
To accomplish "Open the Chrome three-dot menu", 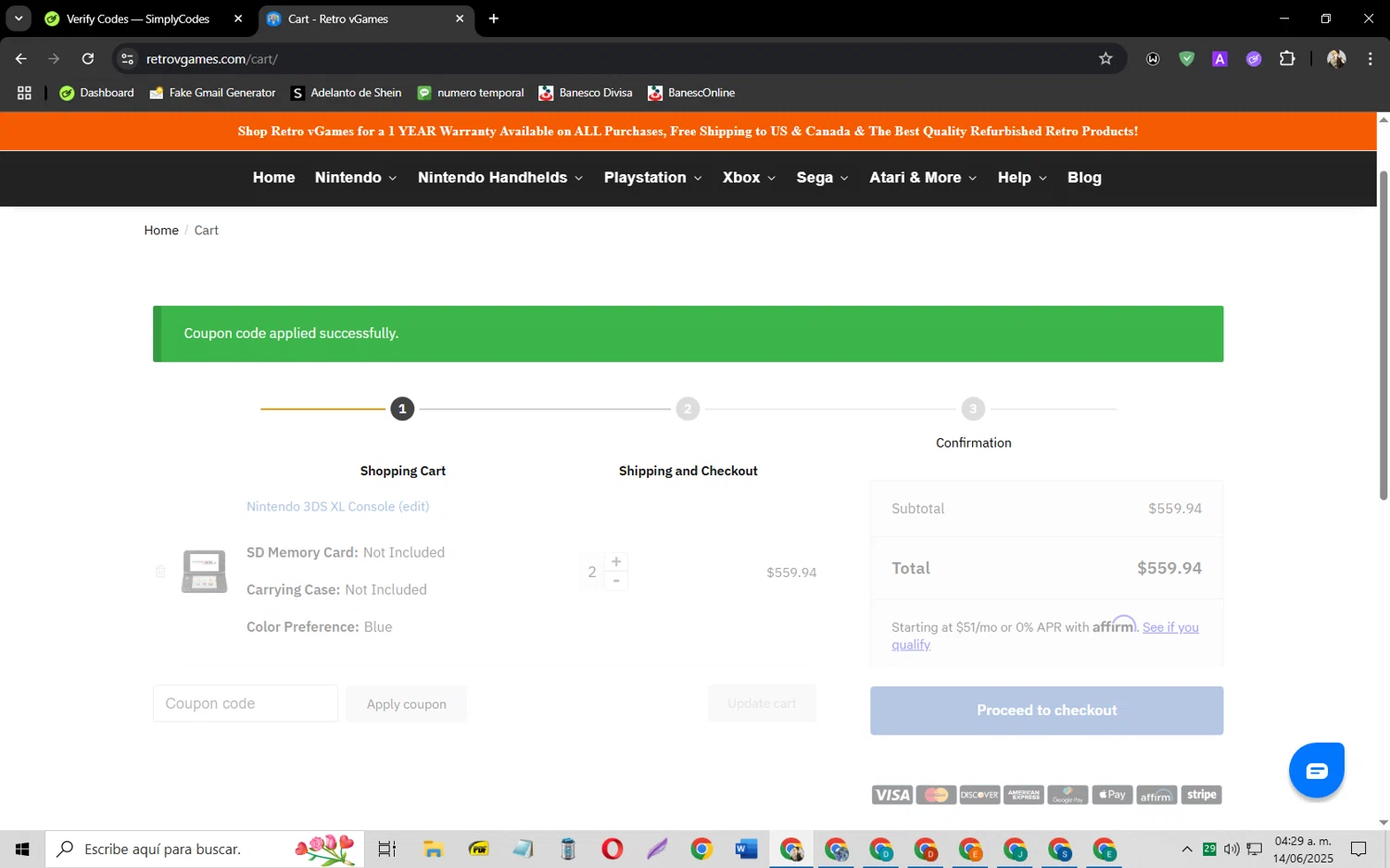I will point(1370,58).
